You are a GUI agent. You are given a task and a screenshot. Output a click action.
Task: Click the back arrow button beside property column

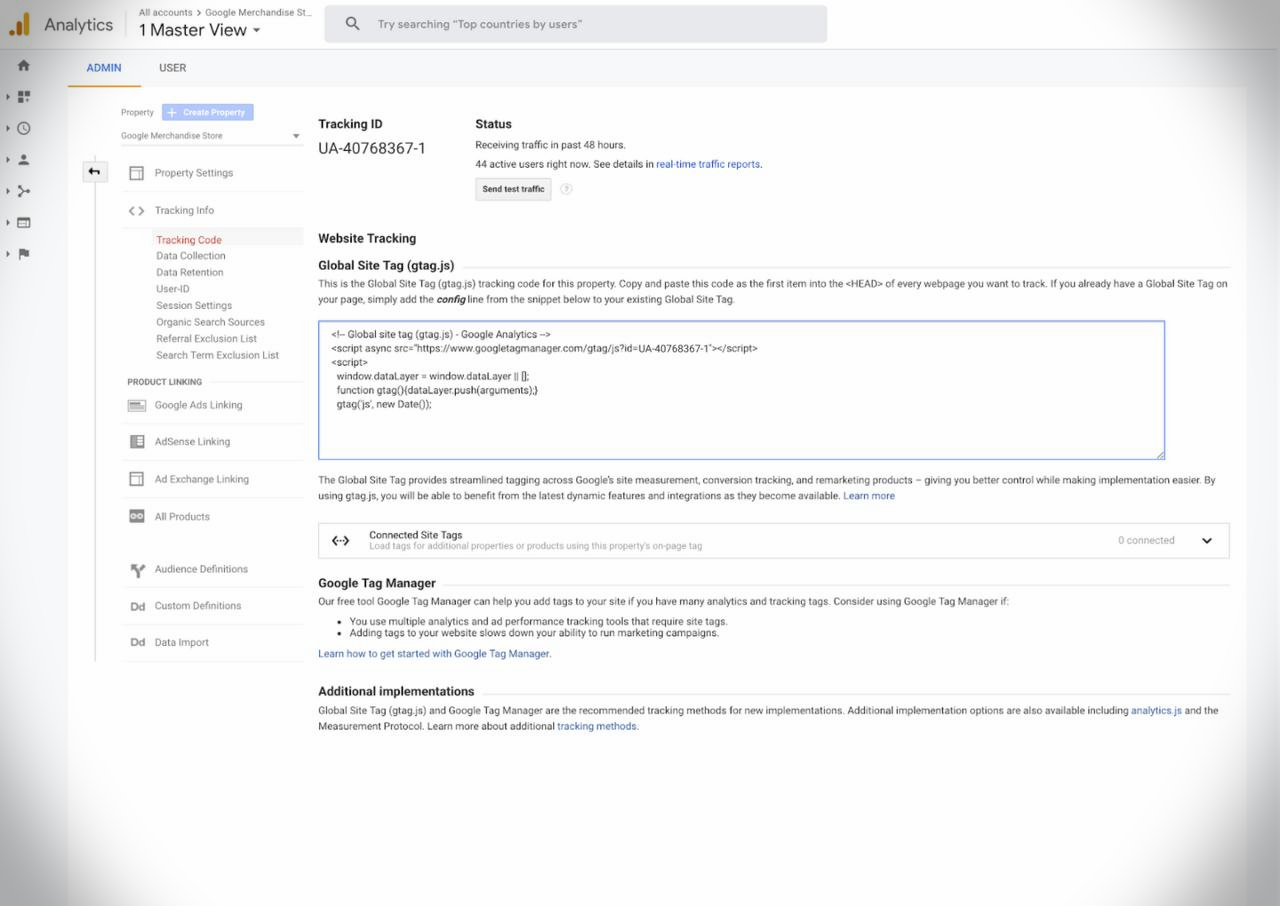click(x=94, y=172)
